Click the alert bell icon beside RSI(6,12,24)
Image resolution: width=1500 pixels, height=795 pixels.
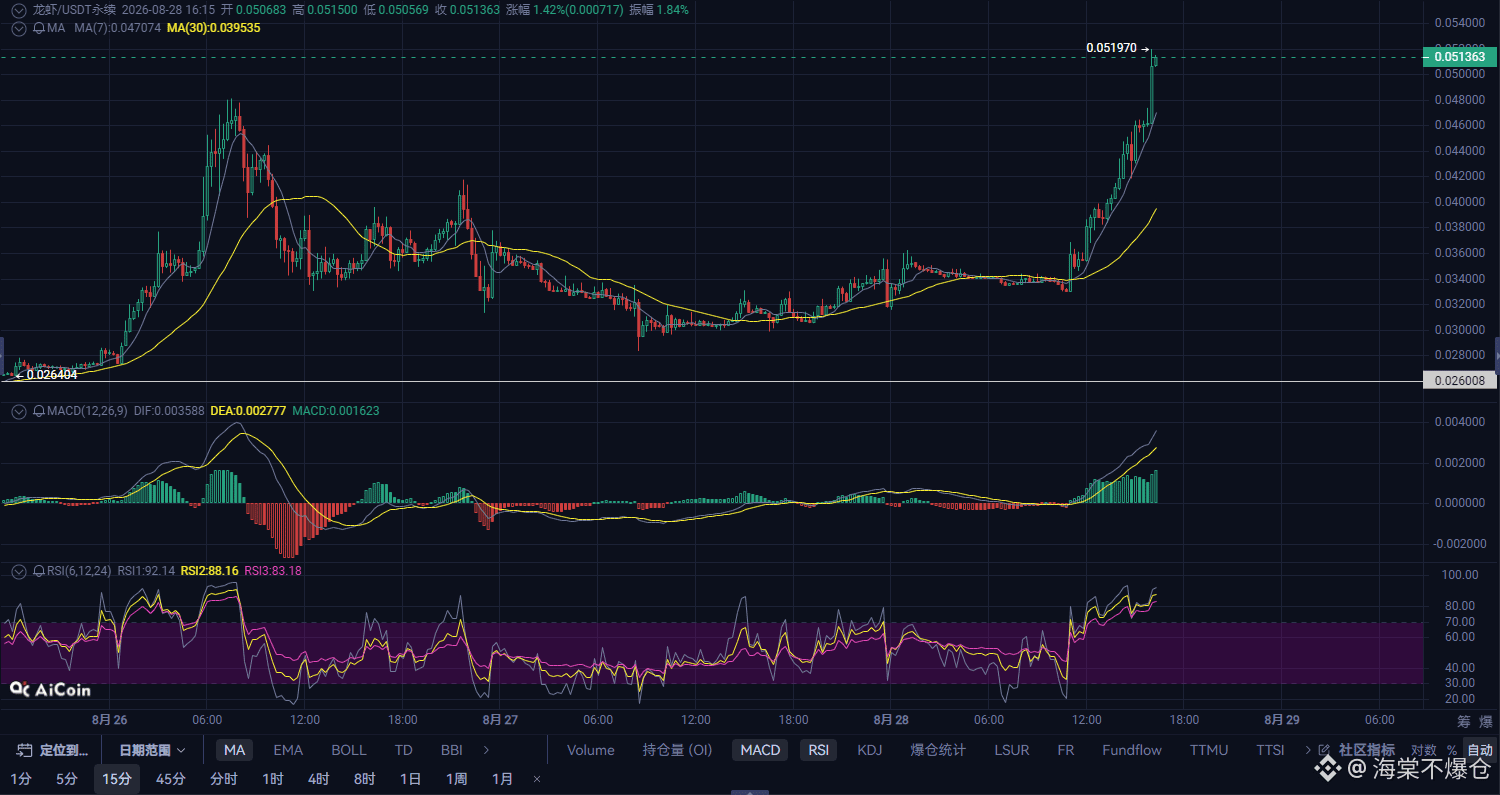point(39,571)
